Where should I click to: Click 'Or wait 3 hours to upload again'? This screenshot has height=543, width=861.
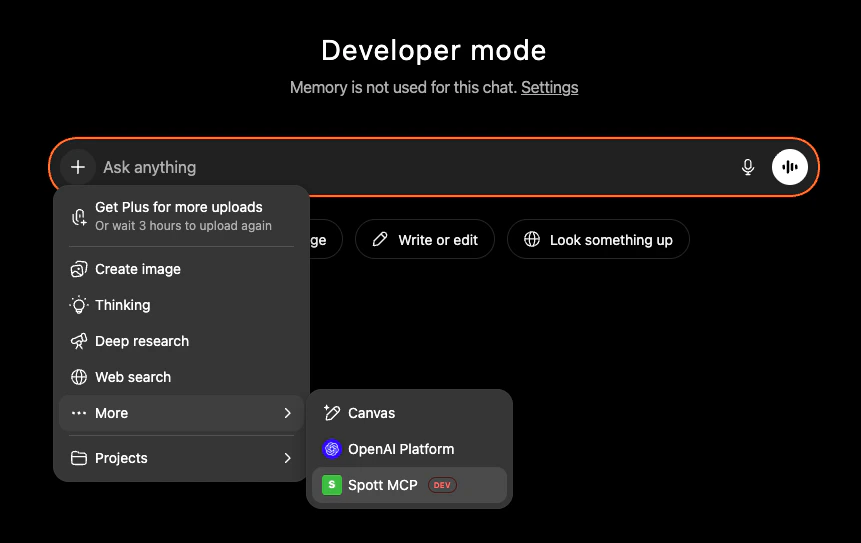(183, 226)
